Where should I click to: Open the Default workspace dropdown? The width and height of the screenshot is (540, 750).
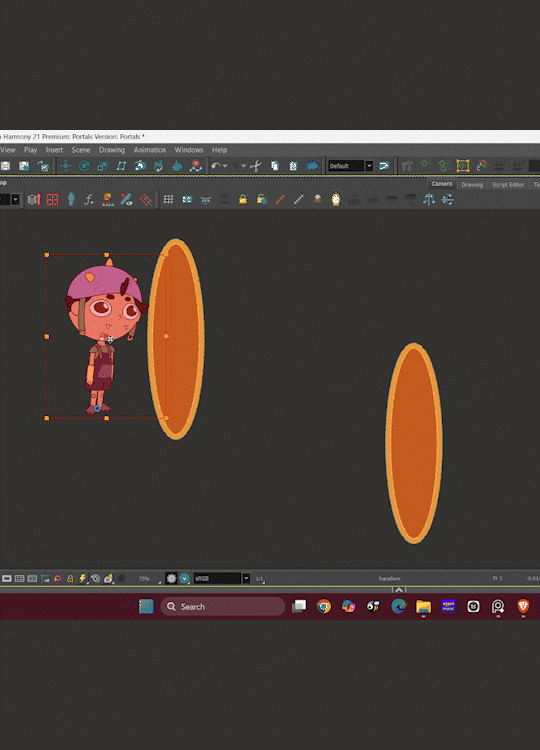pyautogui.click(x=350, y=166)
